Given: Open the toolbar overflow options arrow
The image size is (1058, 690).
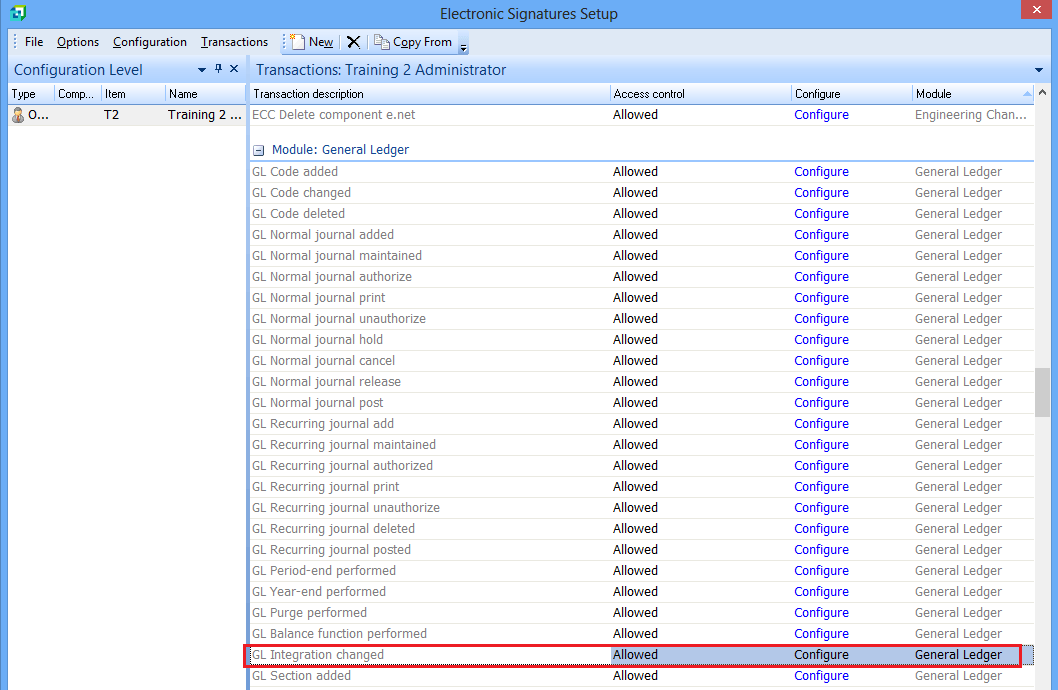Looking at the screenshot, I should [463, 47].
